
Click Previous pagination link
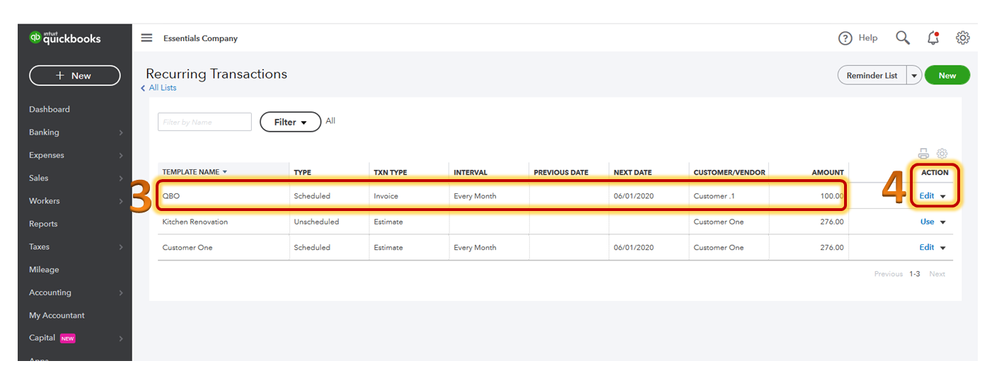point(888,274)
